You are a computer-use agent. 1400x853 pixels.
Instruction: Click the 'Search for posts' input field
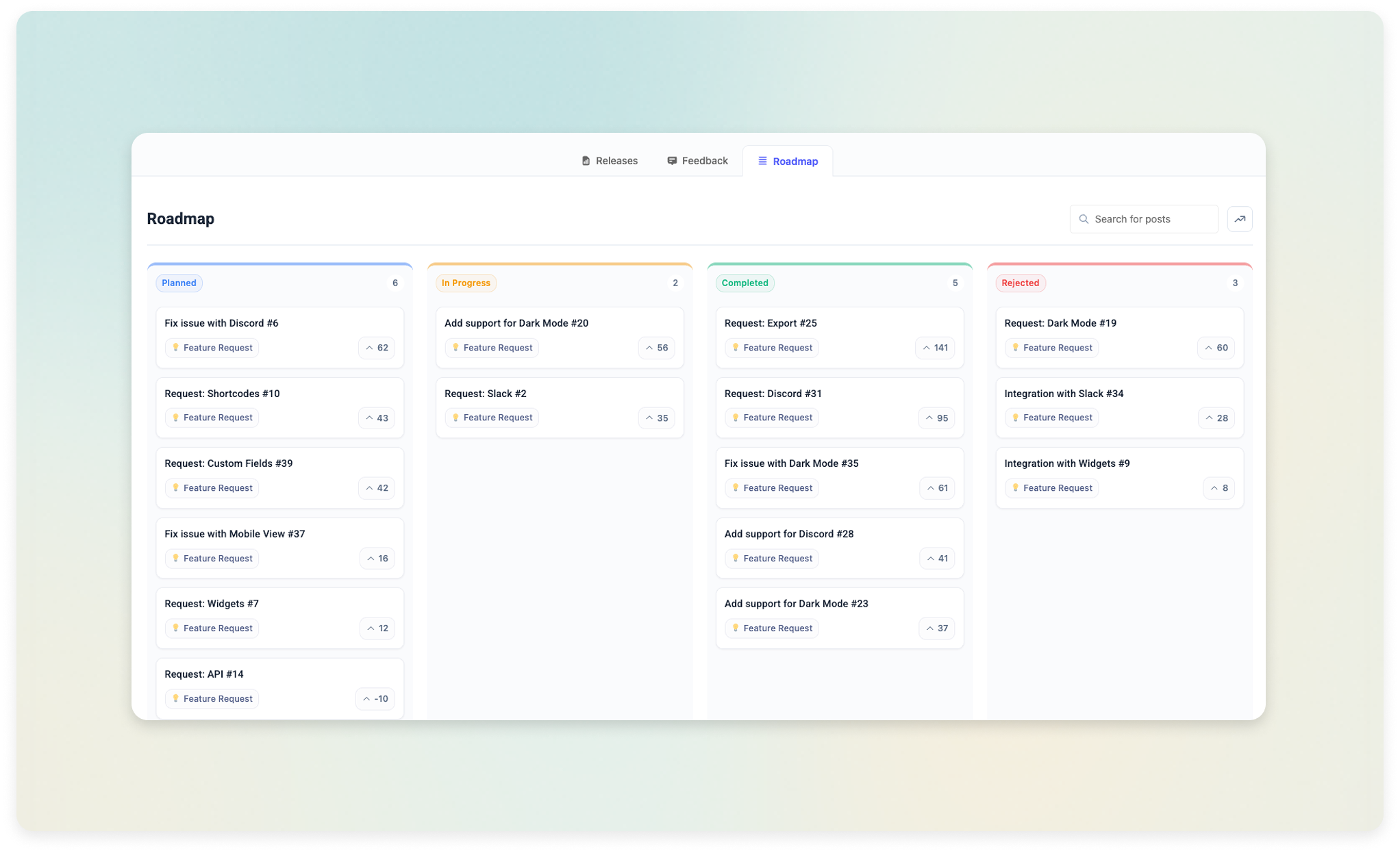pos(1144,218)
